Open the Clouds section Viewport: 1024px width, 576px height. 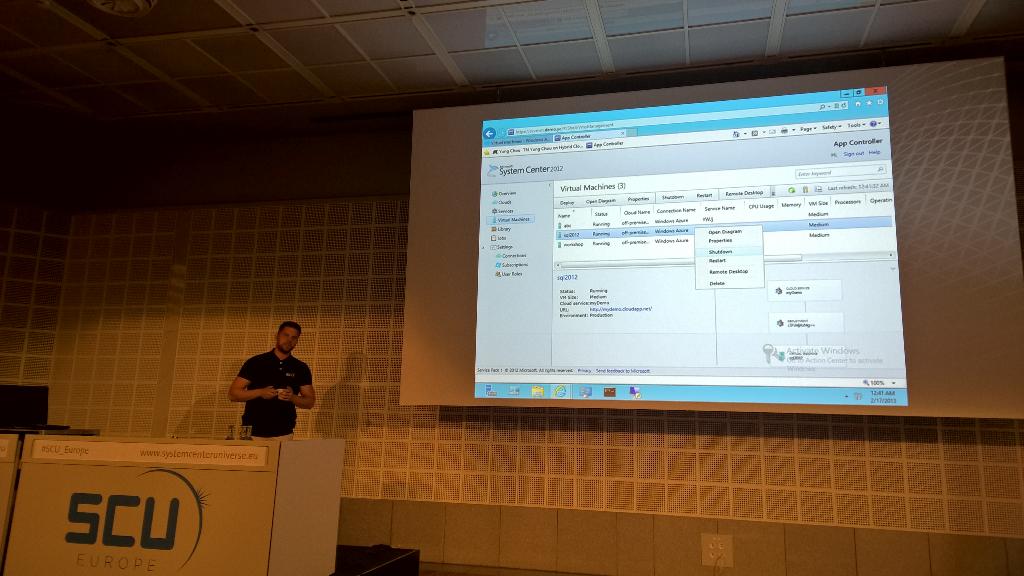click(506, 202)
